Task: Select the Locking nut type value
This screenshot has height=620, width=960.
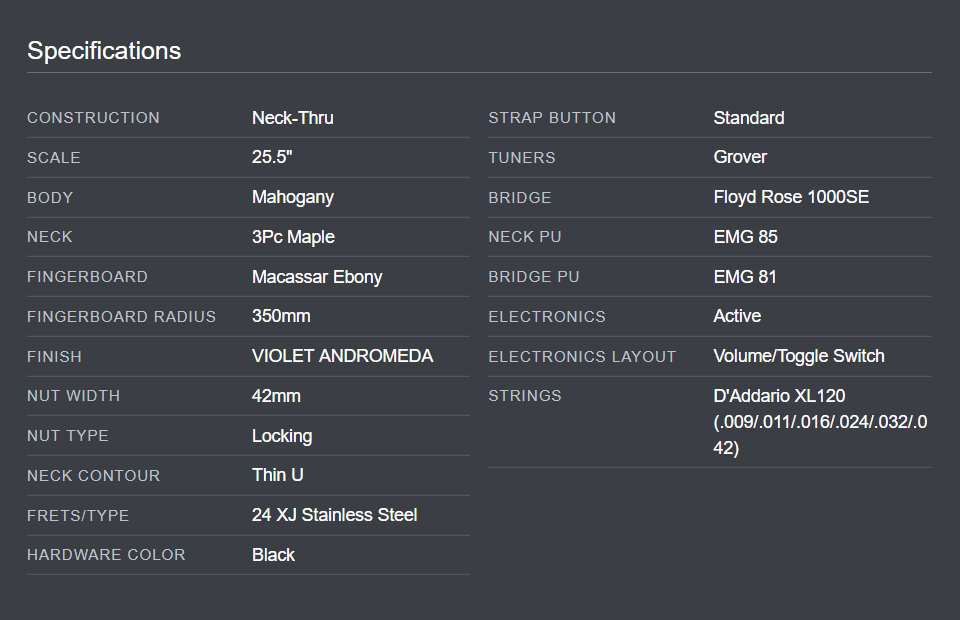Action: pyautogui.click(x=282, y=436)
